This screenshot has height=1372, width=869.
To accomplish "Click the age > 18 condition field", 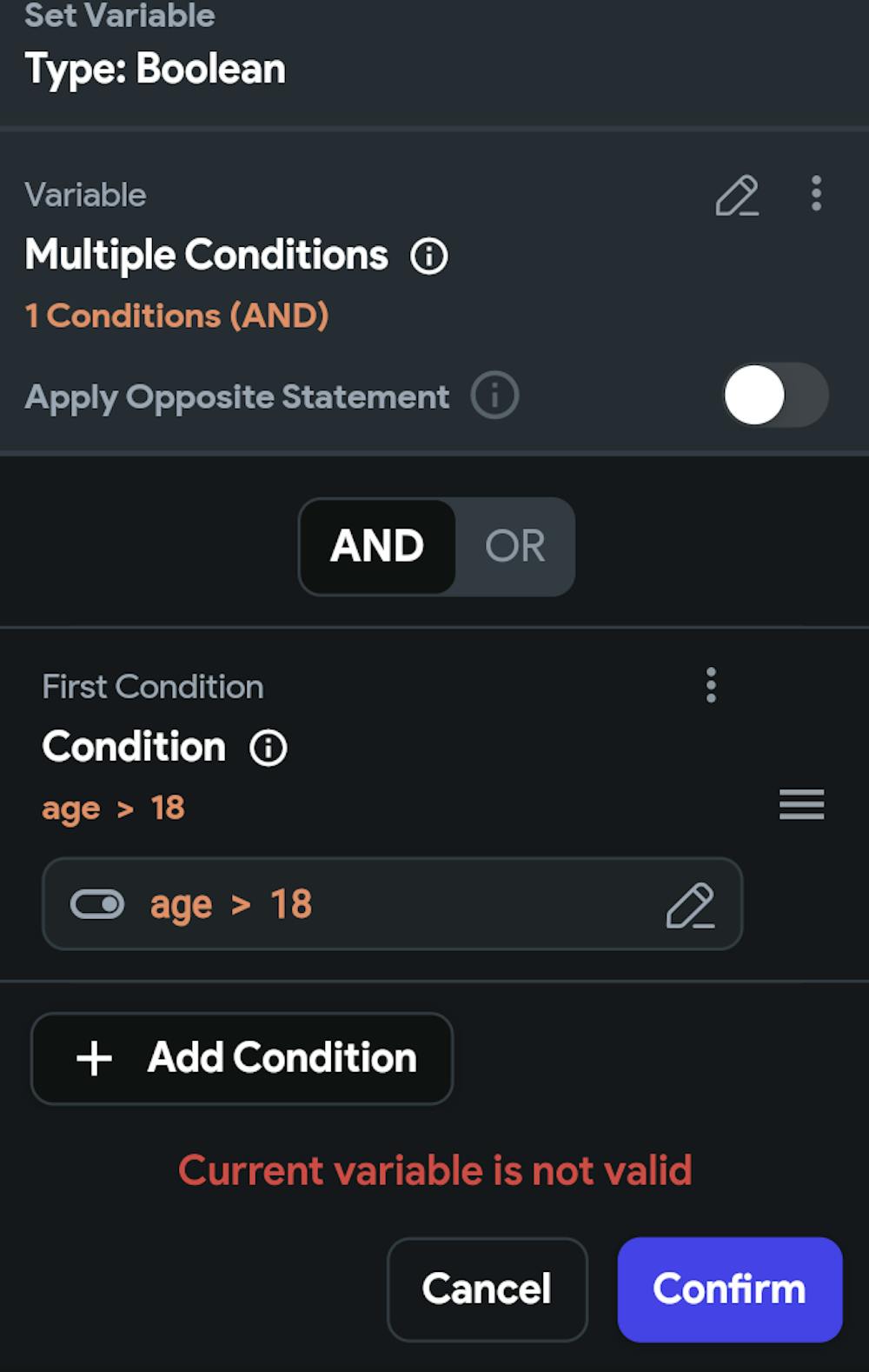I will 391,904.
